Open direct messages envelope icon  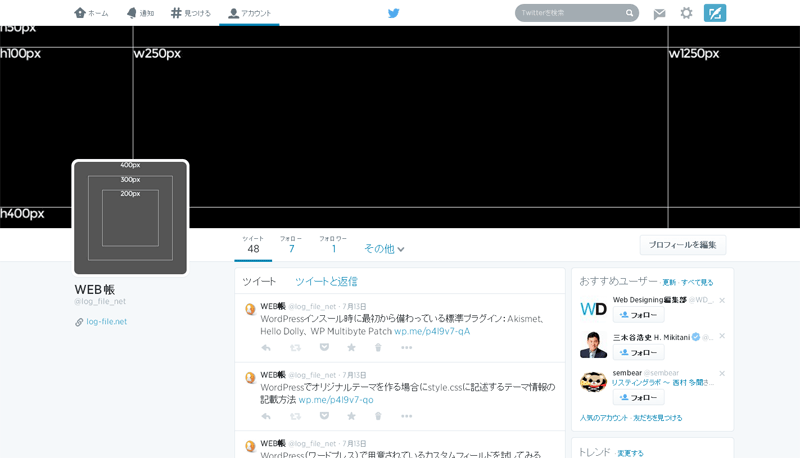(x=659, y=14)
